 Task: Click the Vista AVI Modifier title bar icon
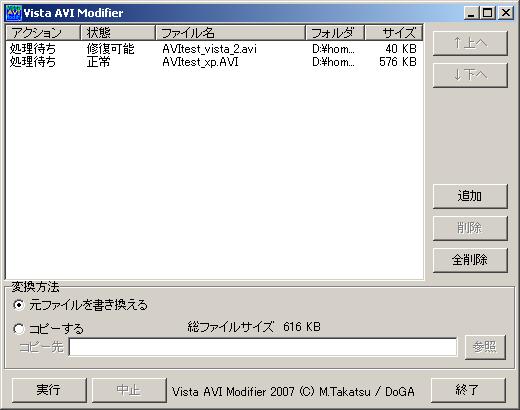[x=14, y=13]
